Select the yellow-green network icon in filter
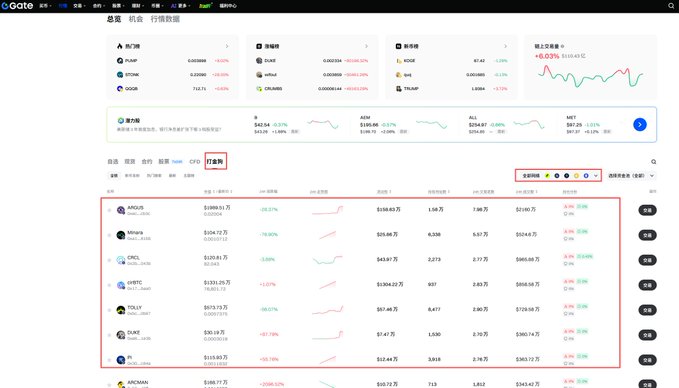Screen dimensions: 679x388 coord(547,175)
